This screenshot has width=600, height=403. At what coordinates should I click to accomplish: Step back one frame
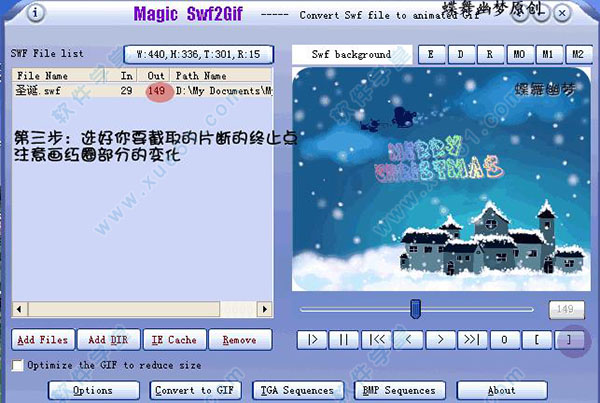(x=408, y=339)
